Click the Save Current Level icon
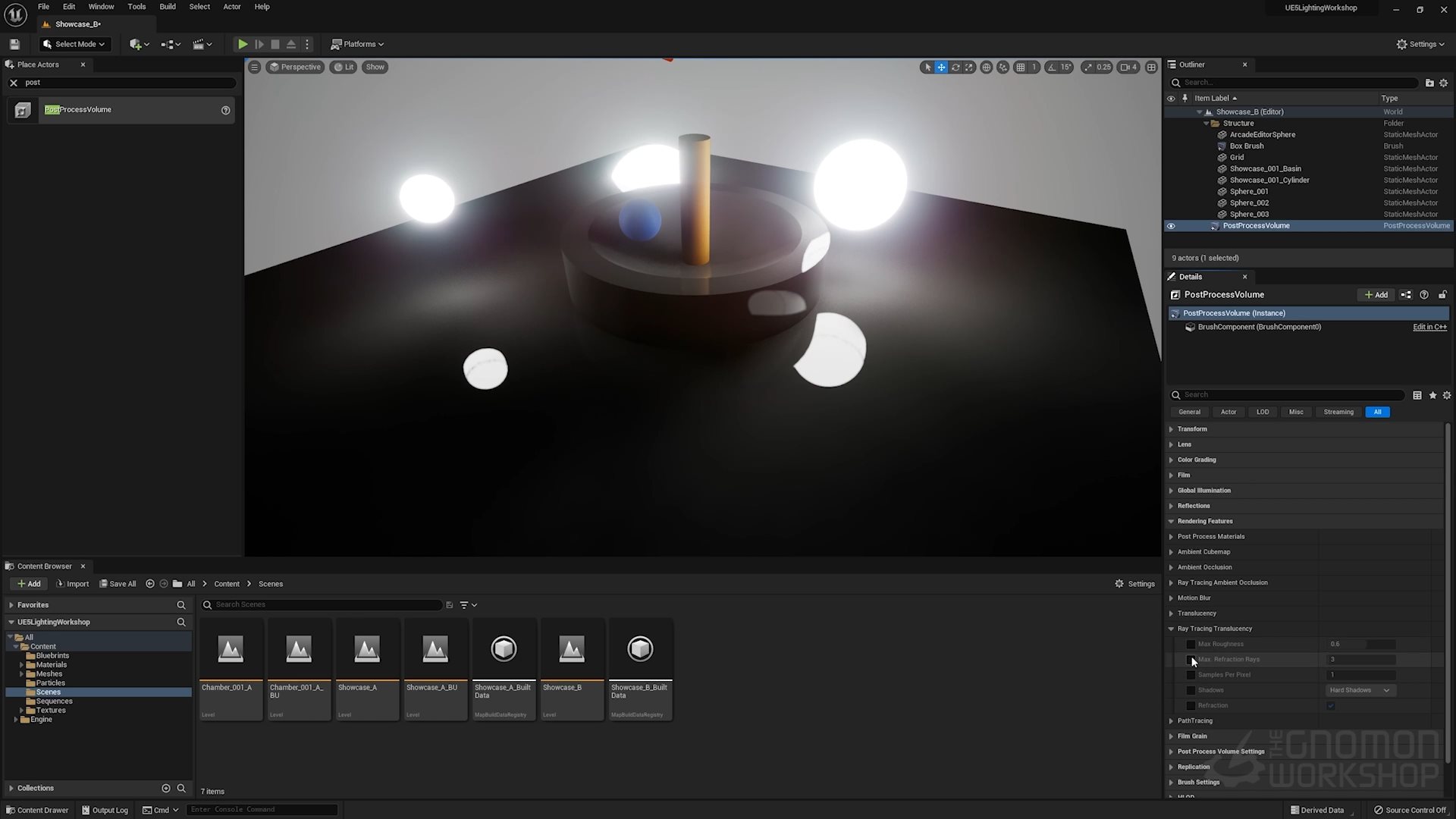Image resolution: width=1456 pixels, height=819 pixels. click(14, 44)
